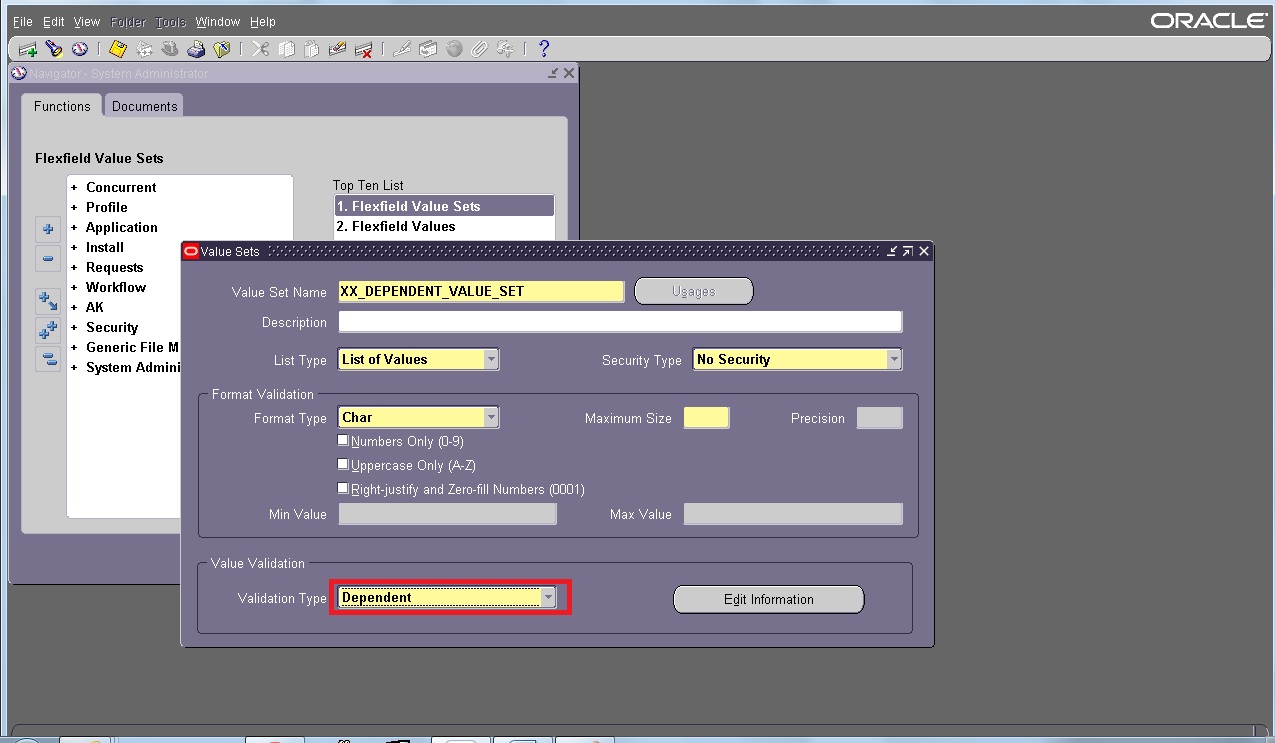Open the Tools menu

pyautogui.click(x=170, y=21)
